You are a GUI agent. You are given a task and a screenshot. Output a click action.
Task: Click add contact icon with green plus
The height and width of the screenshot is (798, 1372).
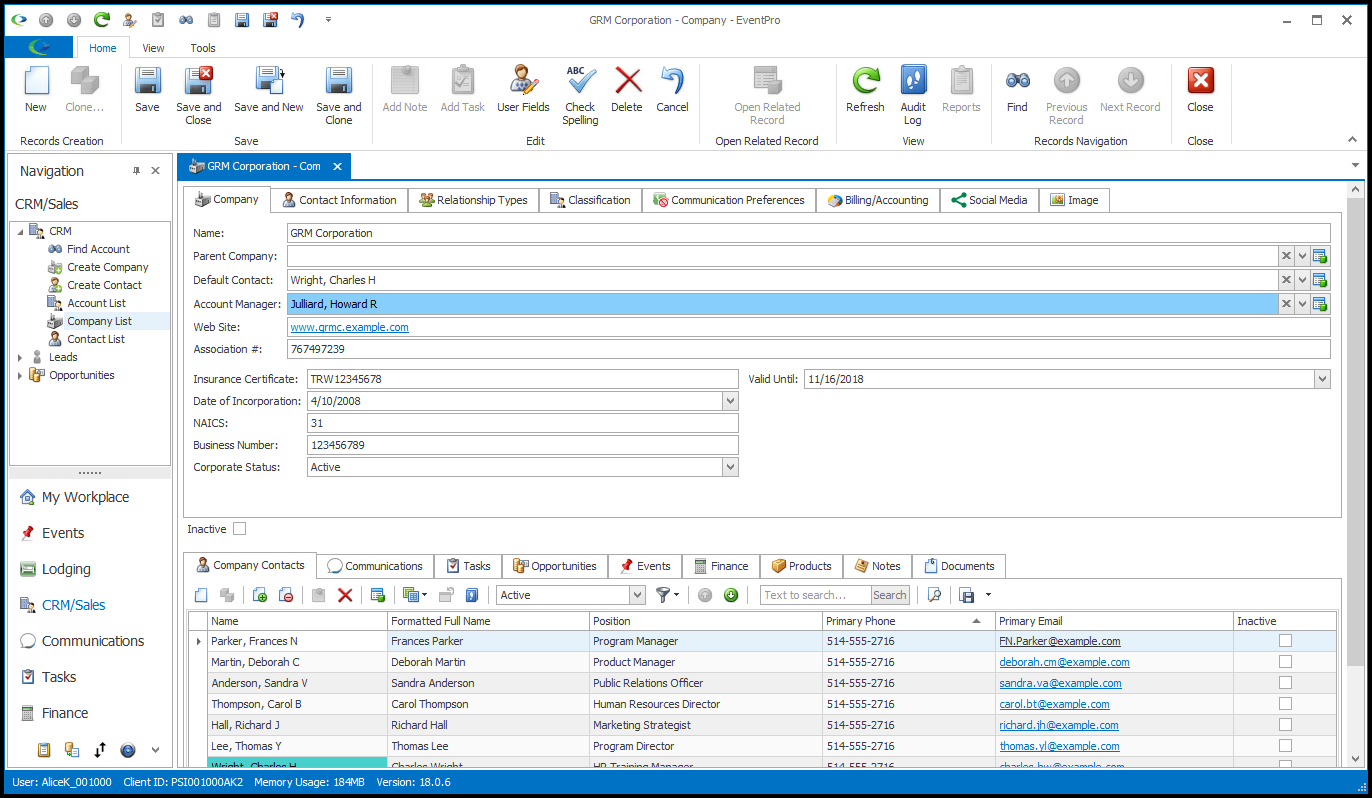click(x=260, y=595)
